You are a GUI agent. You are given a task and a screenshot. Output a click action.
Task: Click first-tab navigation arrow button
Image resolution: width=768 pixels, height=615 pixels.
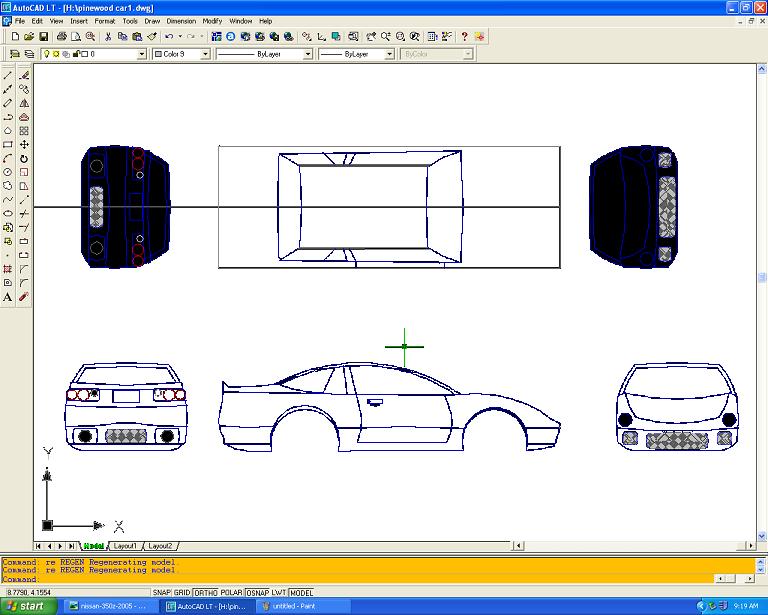38,545
